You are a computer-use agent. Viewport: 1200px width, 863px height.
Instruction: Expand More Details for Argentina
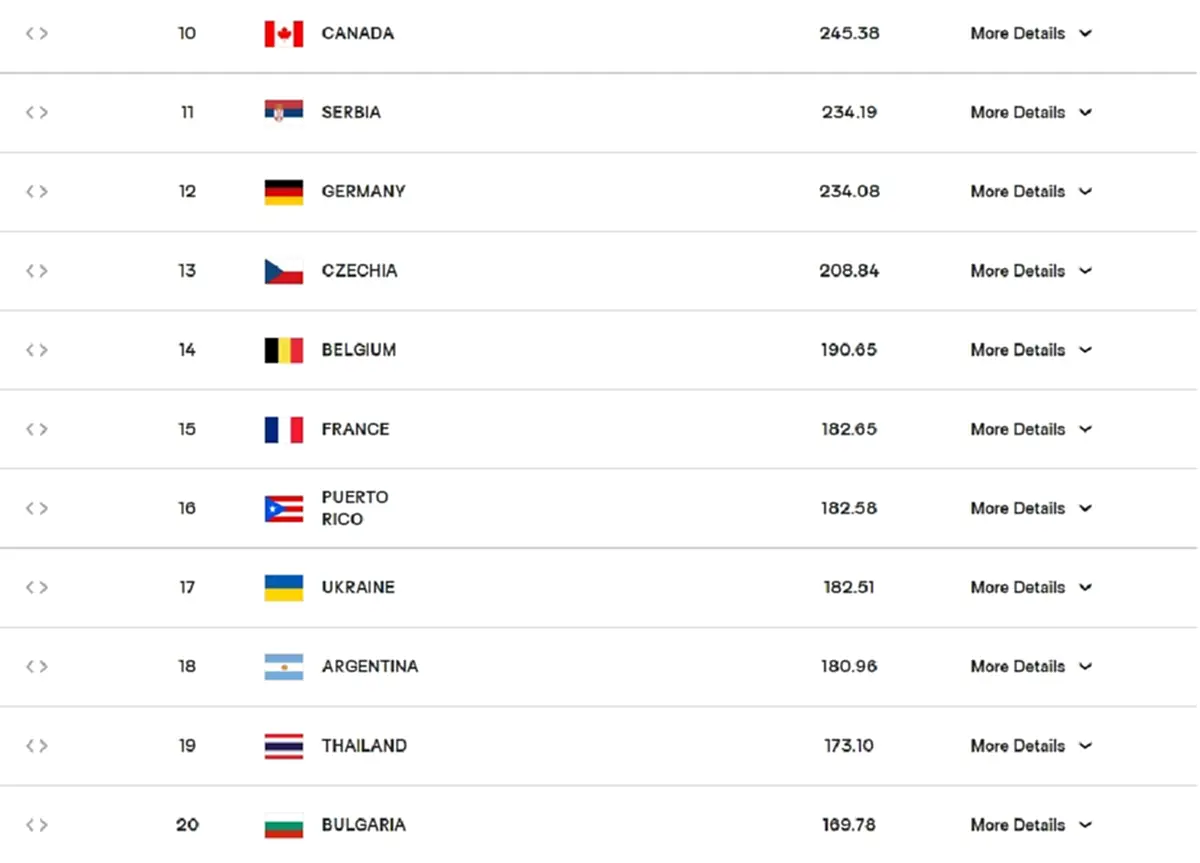click(1031, 666)
